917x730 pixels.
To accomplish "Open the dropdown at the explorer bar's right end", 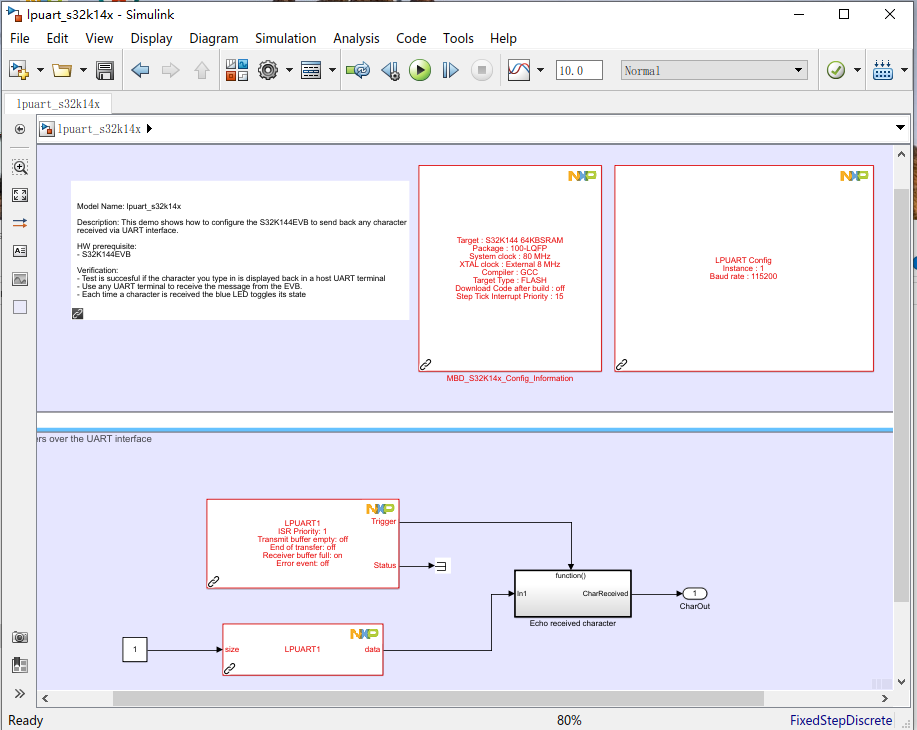I will (901, 128).
